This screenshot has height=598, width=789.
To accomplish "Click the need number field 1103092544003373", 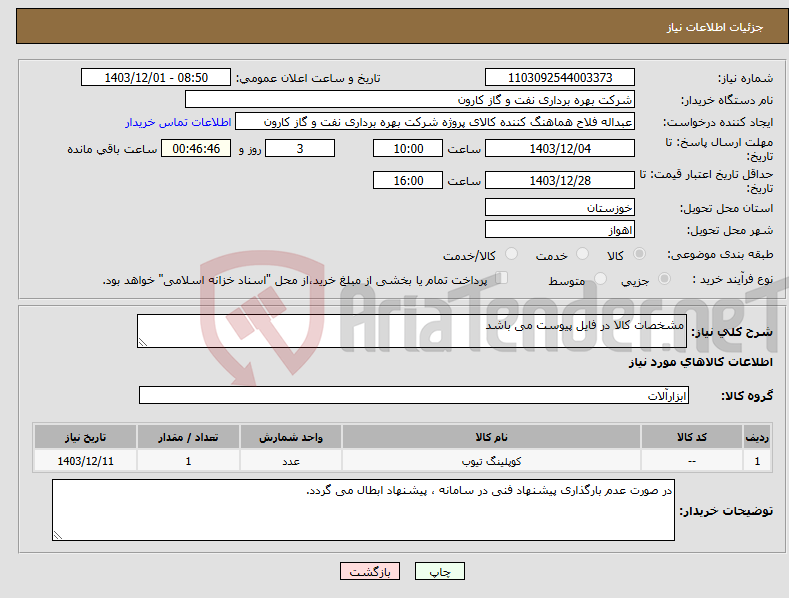I will [560, 78].
